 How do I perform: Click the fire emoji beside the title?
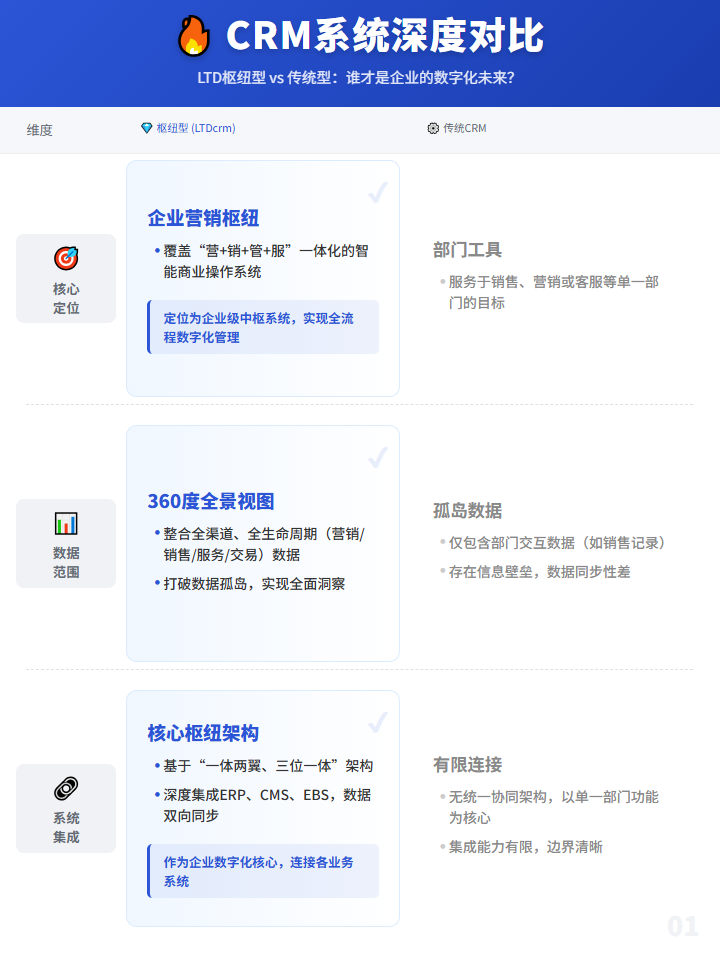click(194, 36)
